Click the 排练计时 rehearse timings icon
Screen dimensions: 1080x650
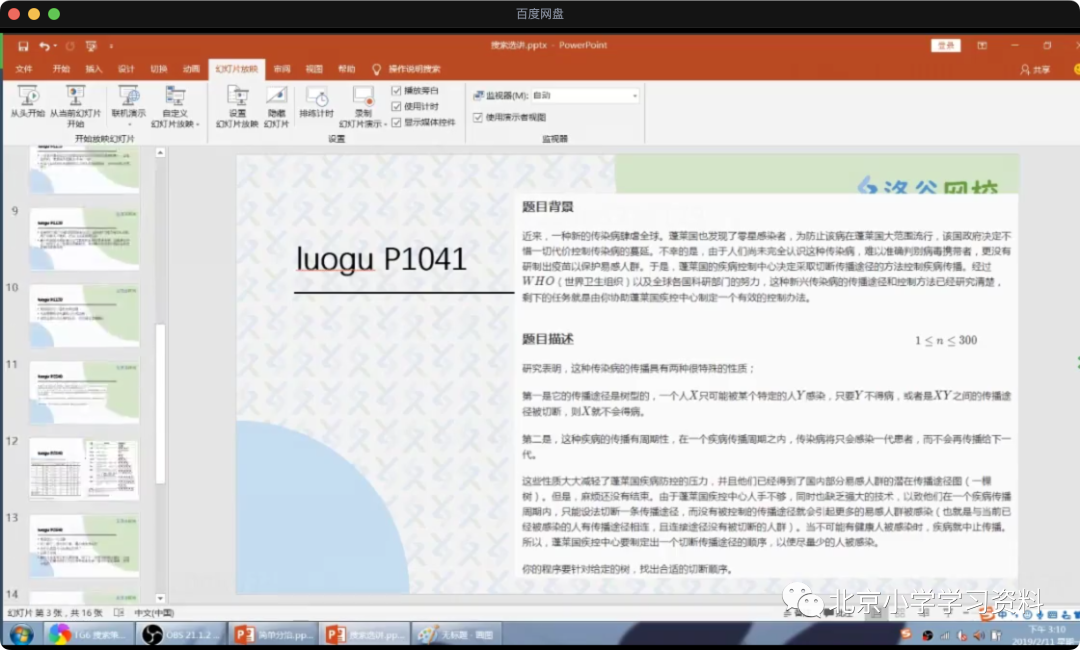[x=317, y=96]
